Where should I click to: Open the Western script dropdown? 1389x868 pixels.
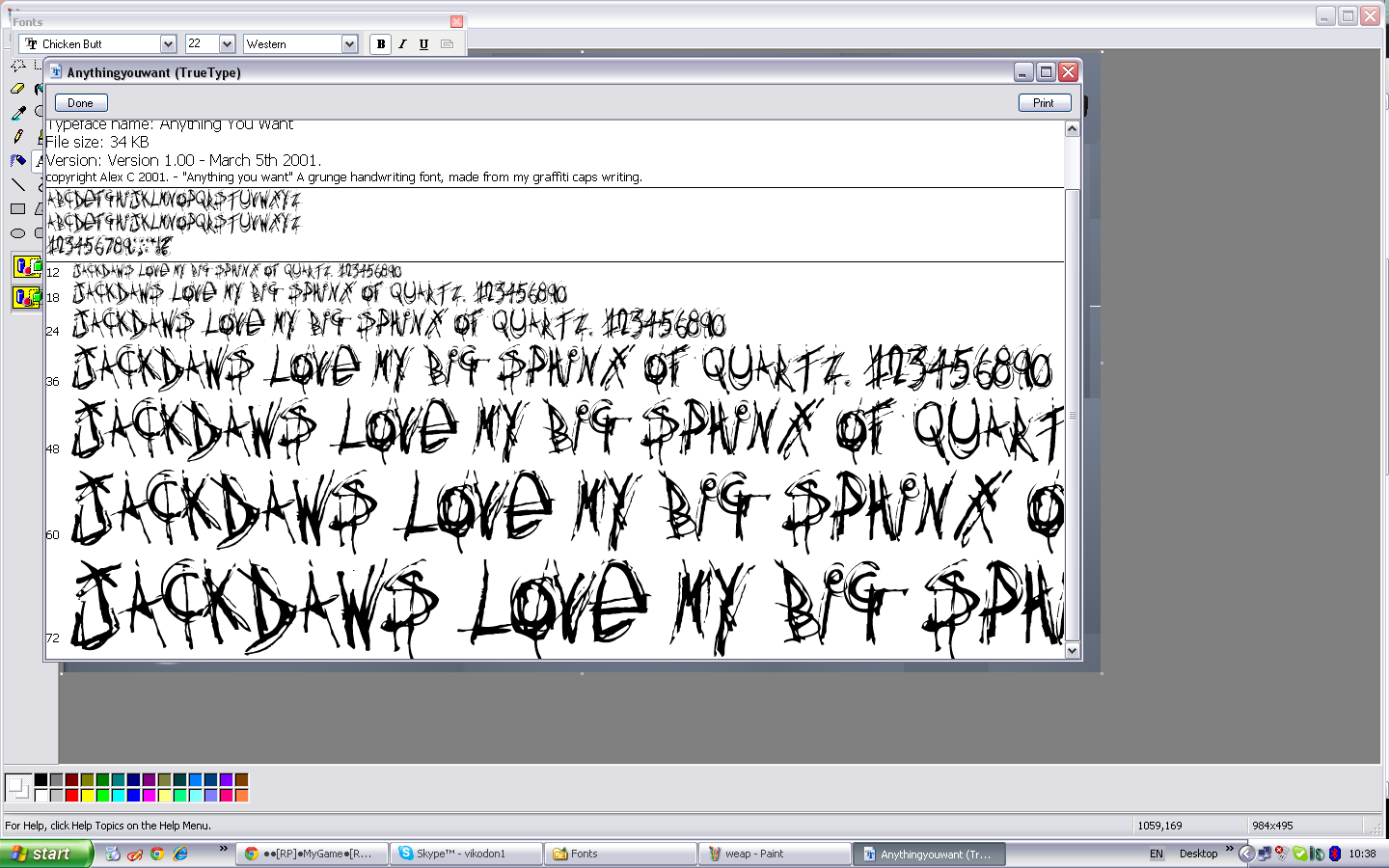[349, 44]
